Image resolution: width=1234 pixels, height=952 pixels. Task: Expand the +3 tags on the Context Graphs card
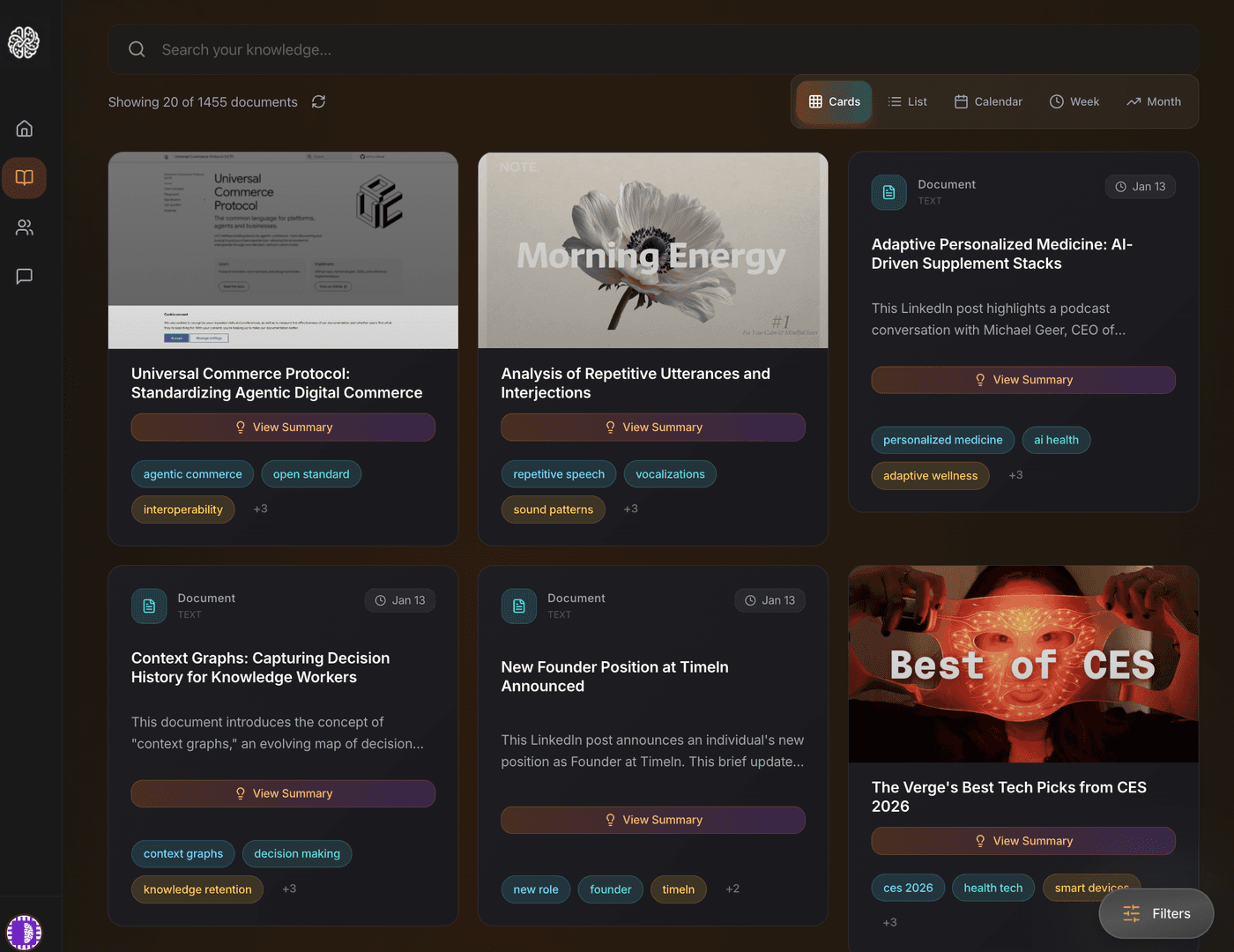tap(289, 889)
